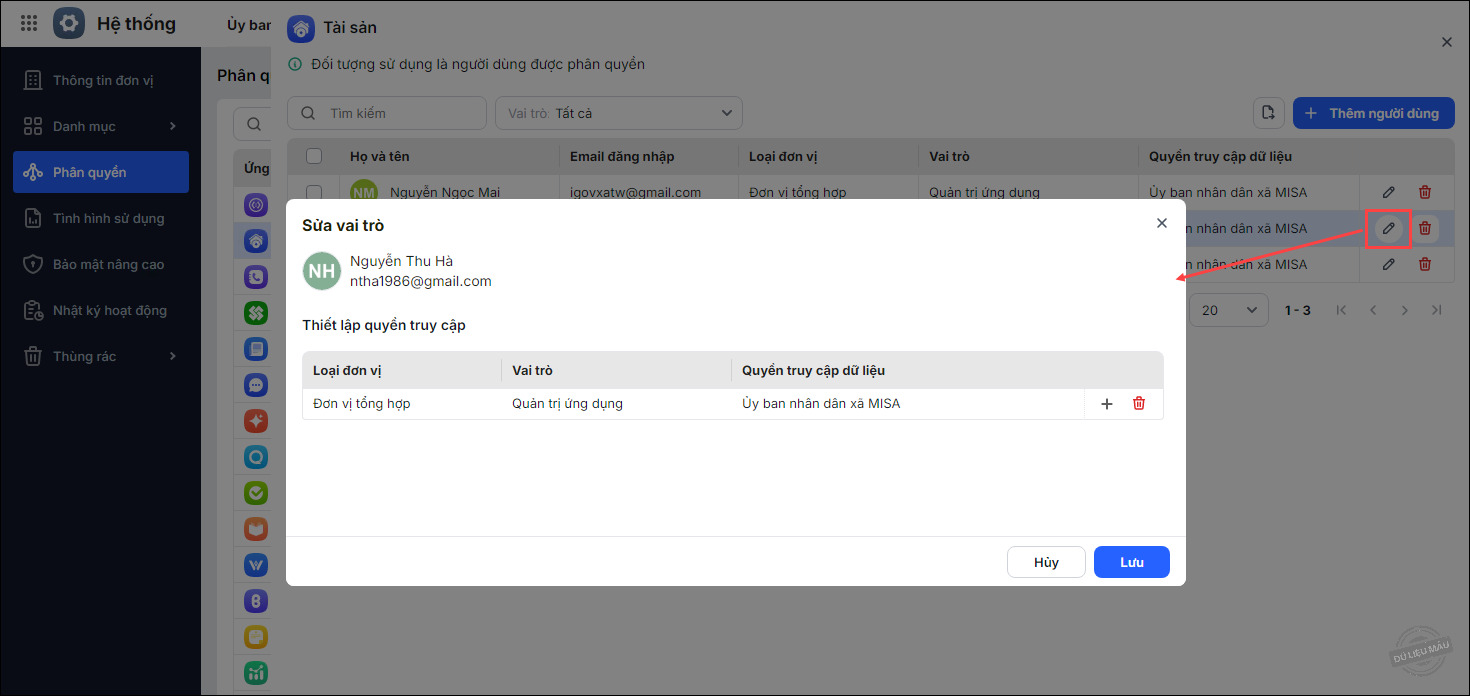The width and height of the screenshot is (1470, 696).
Task: Open Phân quyền menu item
Action: (x=101, y=172)
